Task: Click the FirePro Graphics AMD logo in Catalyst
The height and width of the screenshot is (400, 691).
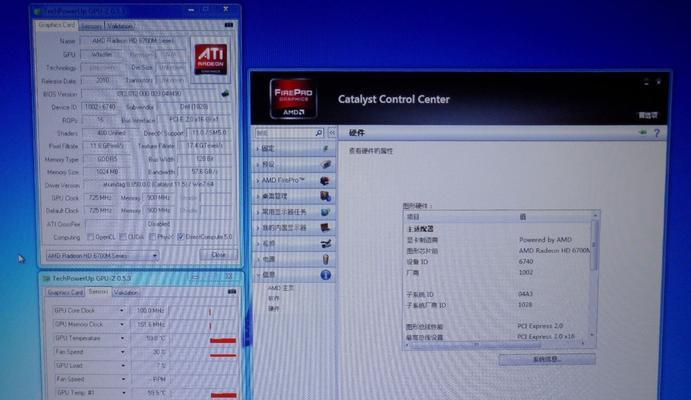Action: [x=293, y=99]
